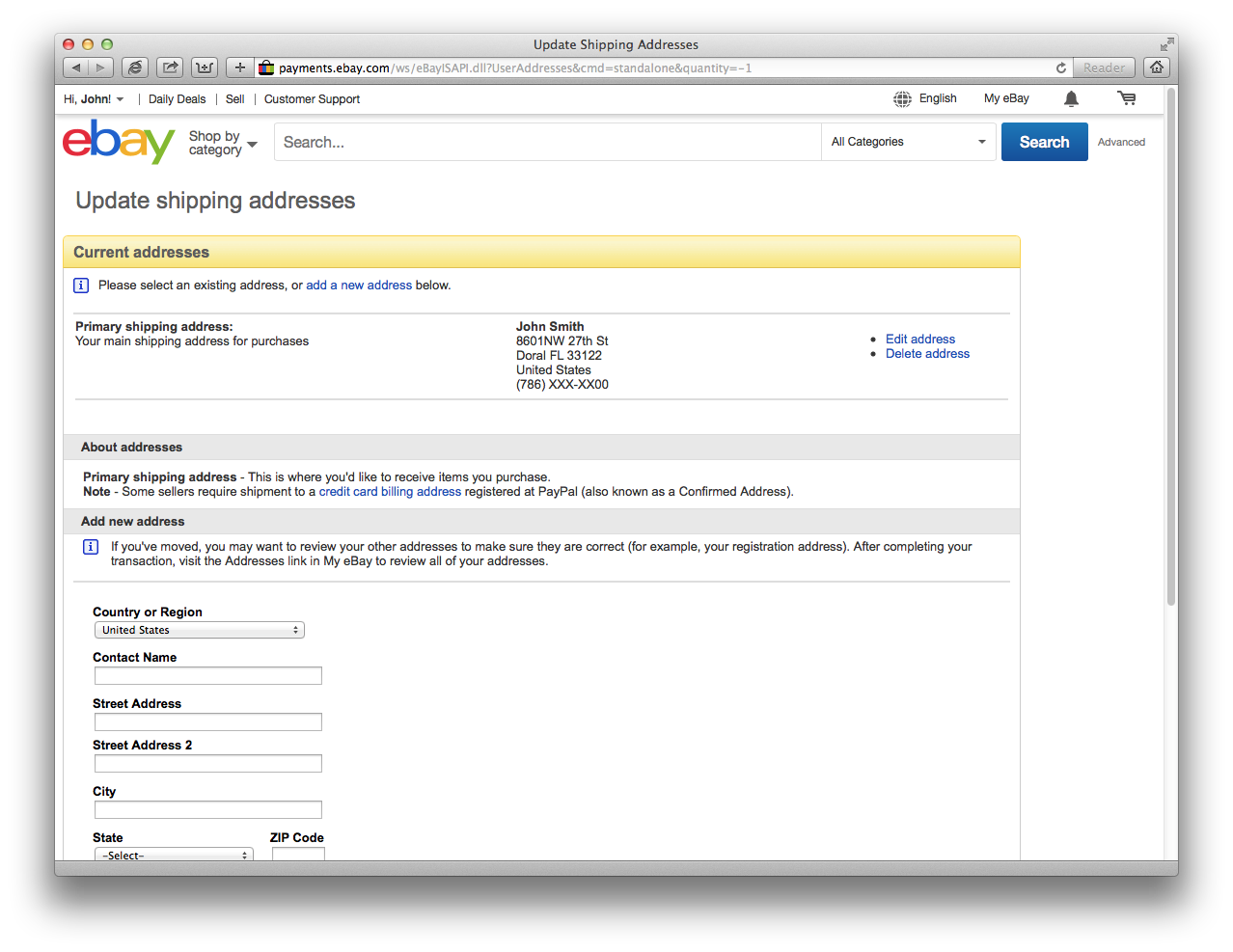Viewport: 1233px width, 952px height.
Task: Click the 'John Smith' name text
Action: (550, 327)
